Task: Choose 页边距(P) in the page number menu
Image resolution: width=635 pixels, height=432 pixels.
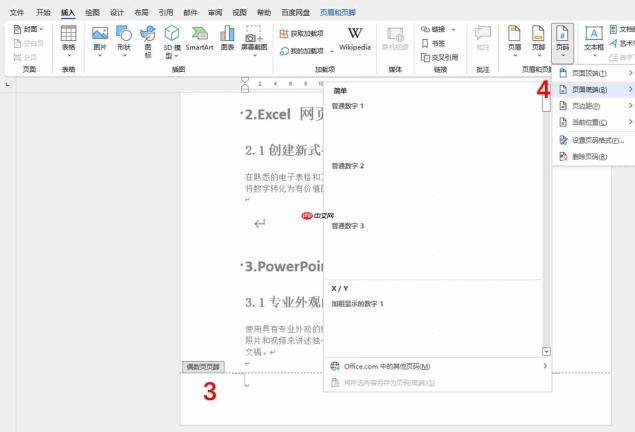Action: tap(594, 106)
